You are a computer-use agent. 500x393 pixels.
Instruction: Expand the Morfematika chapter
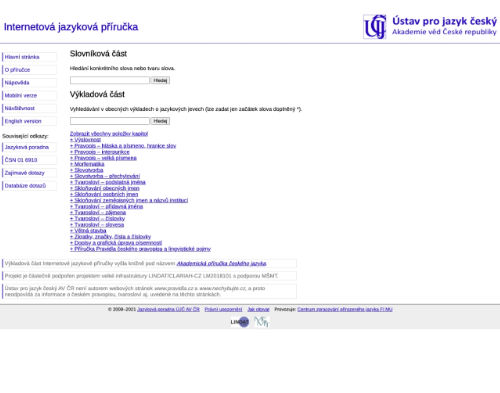click(87, 164)
